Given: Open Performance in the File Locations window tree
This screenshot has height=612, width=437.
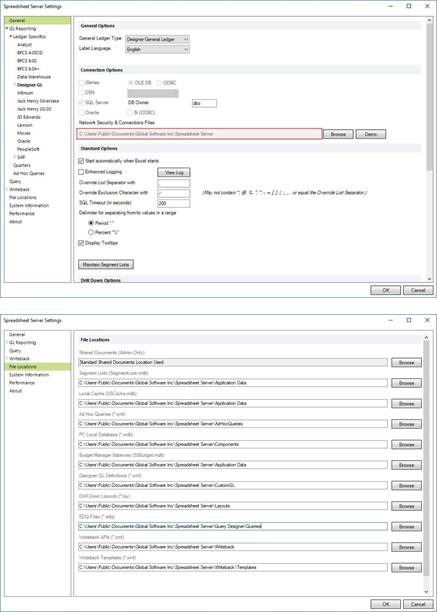Looking at the screenshot, I should pos(22,383).
